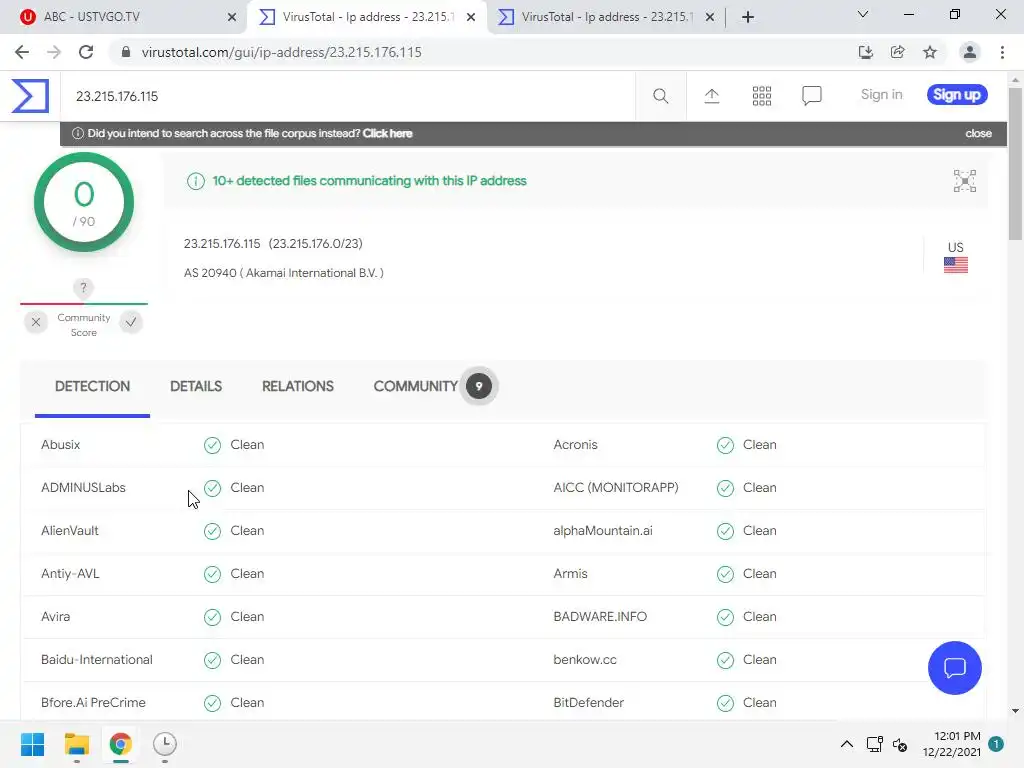Viewport: 1024px width, 768px height.
Task: Select the BADWARE.INFO vendor name
Action: [600, 617]
